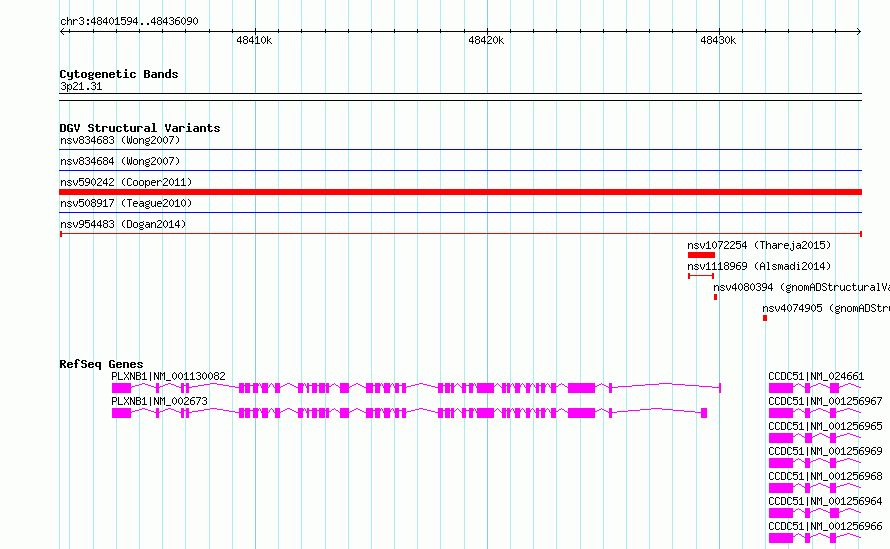Click the nsv1118969 (Alsmadi2014) label
This screenshot has width=890, height=549.
(759, 266)
